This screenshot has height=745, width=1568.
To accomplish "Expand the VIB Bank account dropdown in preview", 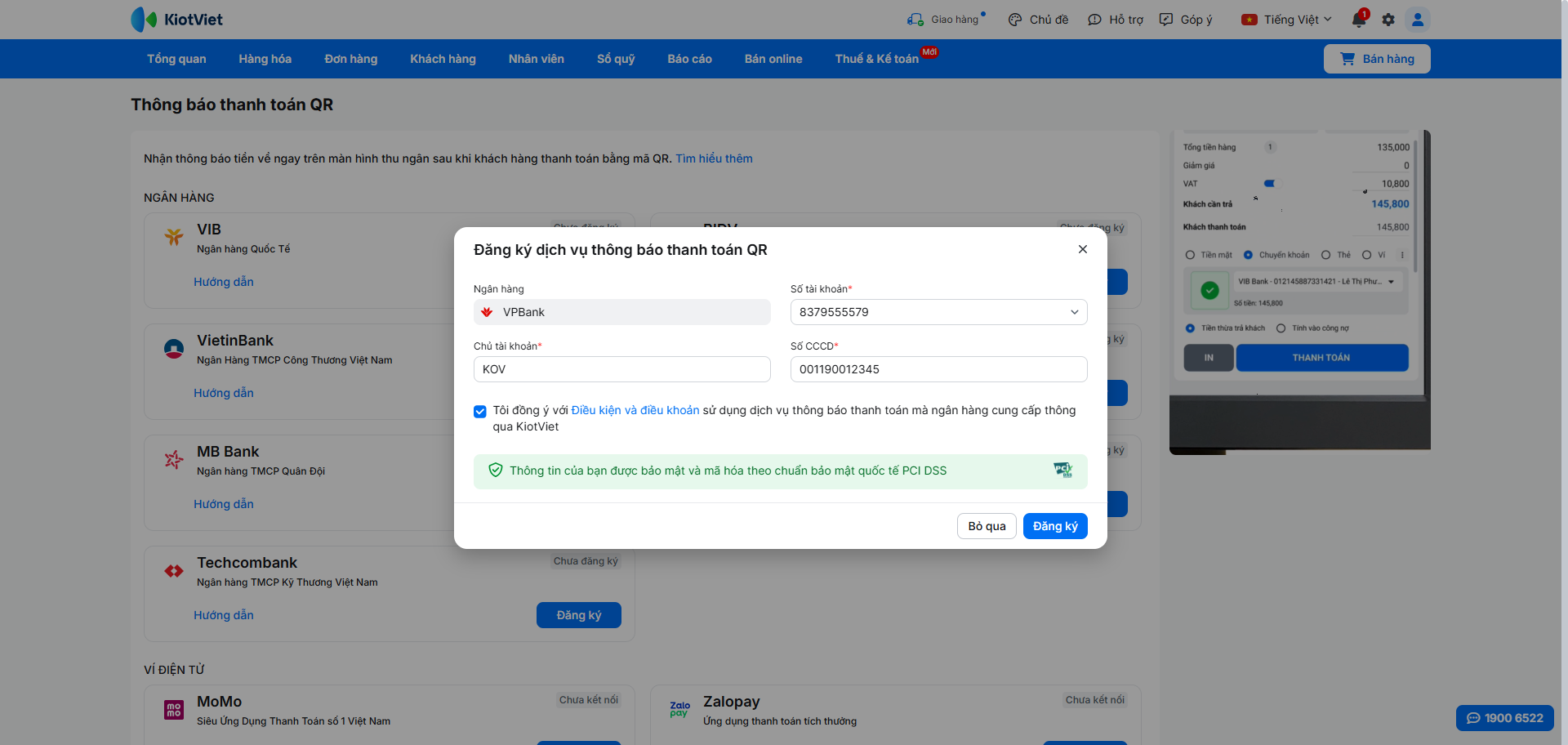I will click(x=1316, y=282).
